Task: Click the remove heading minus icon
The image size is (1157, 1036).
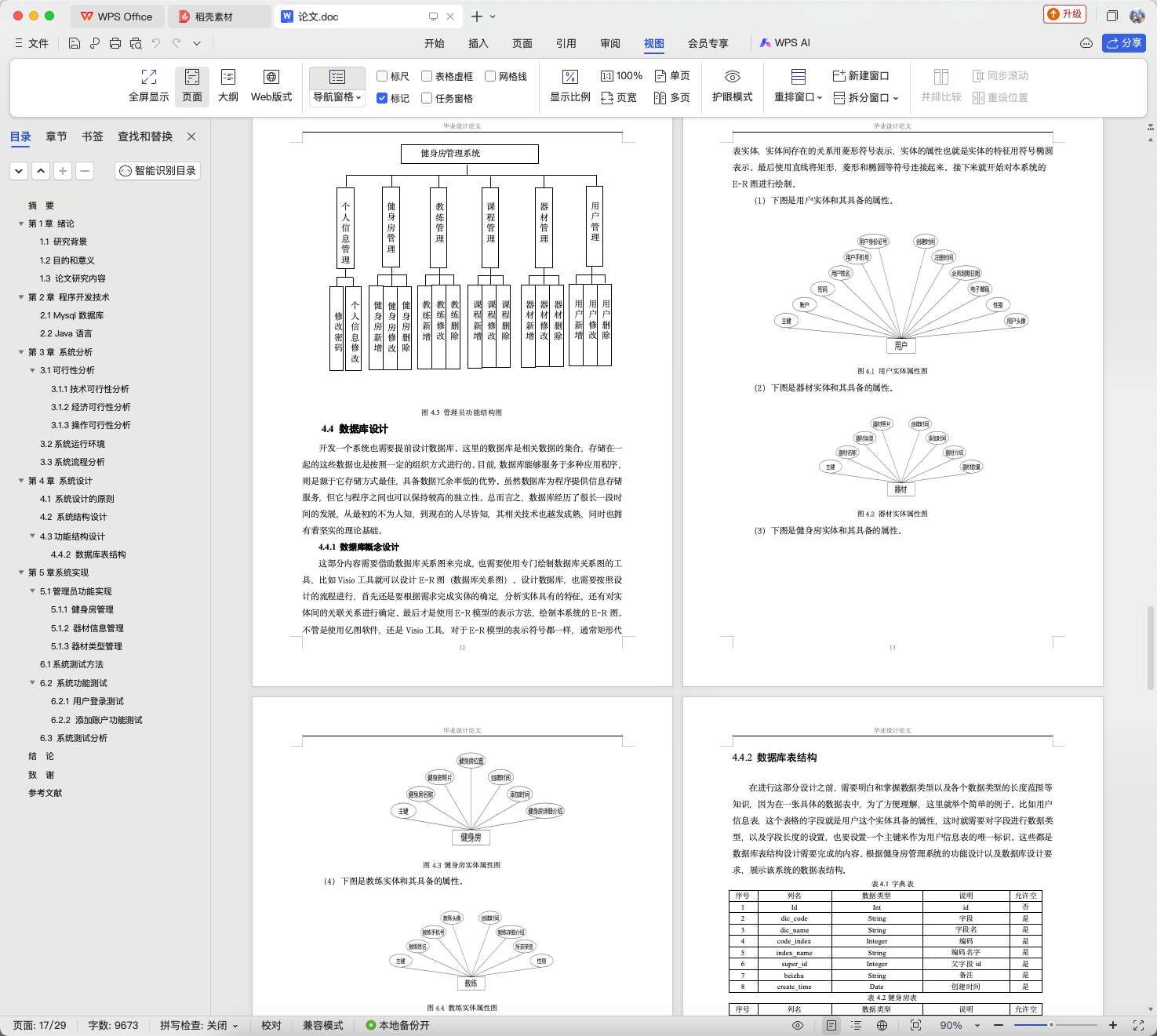Action: click(85, 170)
